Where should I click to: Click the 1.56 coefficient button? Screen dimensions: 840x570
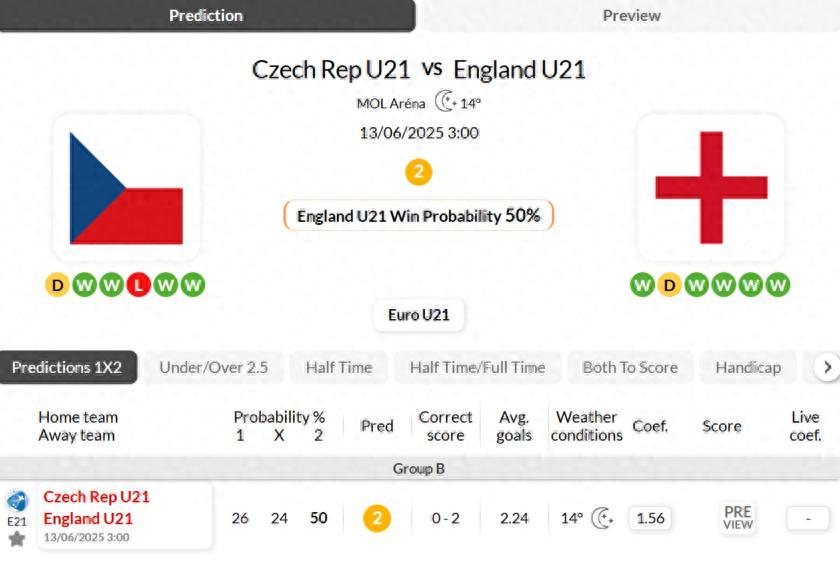coord(650,518)
